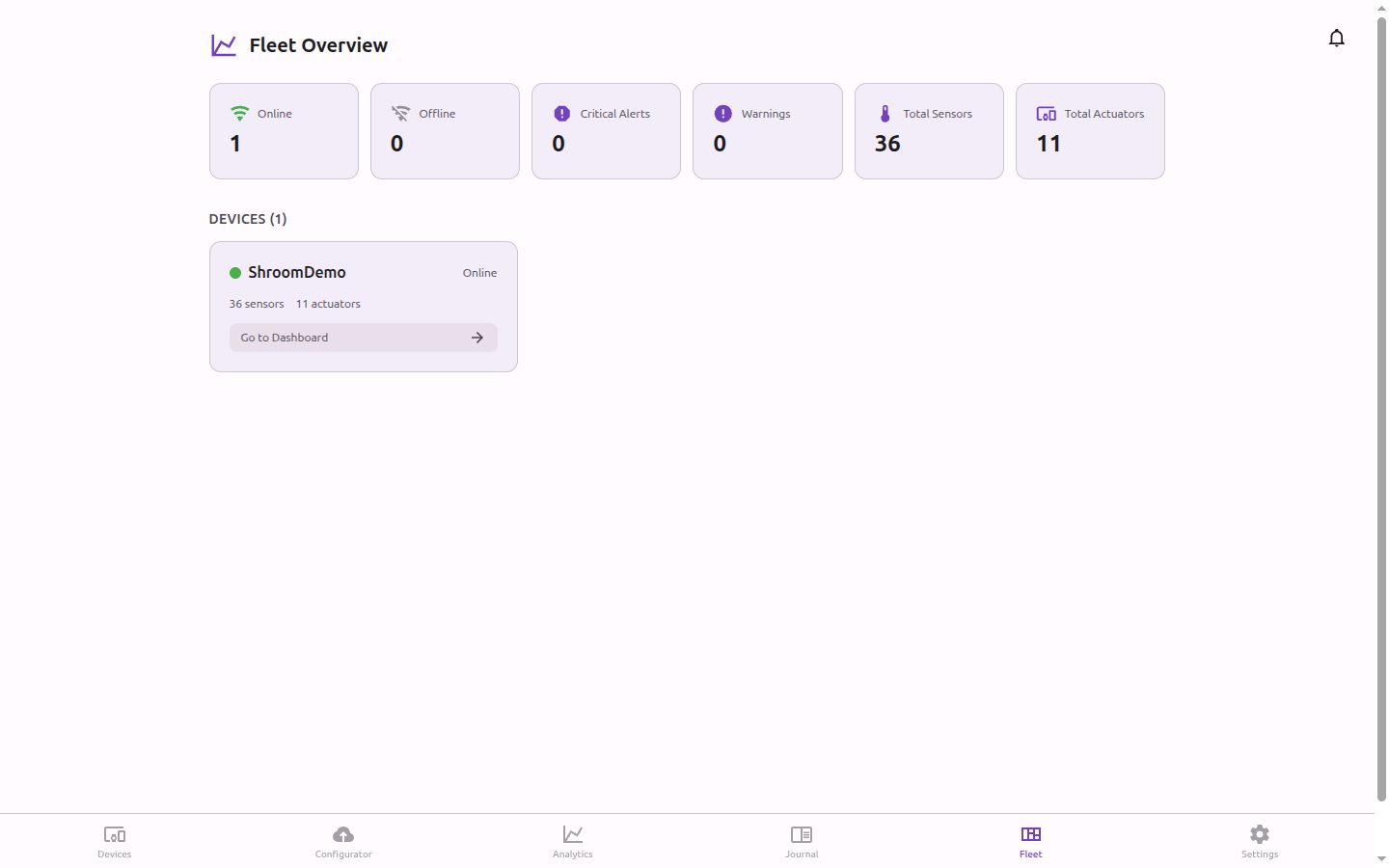Click the Offline count value 0
The image size is (1389, 868).
[396, 144]
